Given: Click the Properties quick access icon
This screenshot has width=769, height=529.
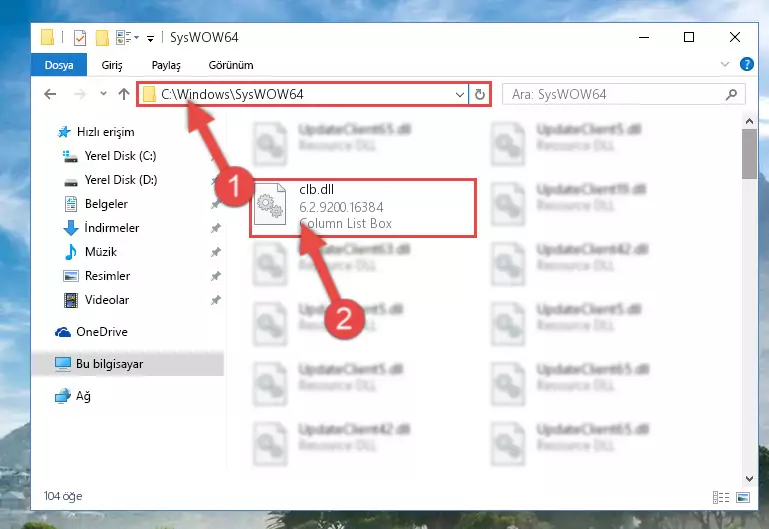Looking at the screenshot, I should (x=80, y=38).
